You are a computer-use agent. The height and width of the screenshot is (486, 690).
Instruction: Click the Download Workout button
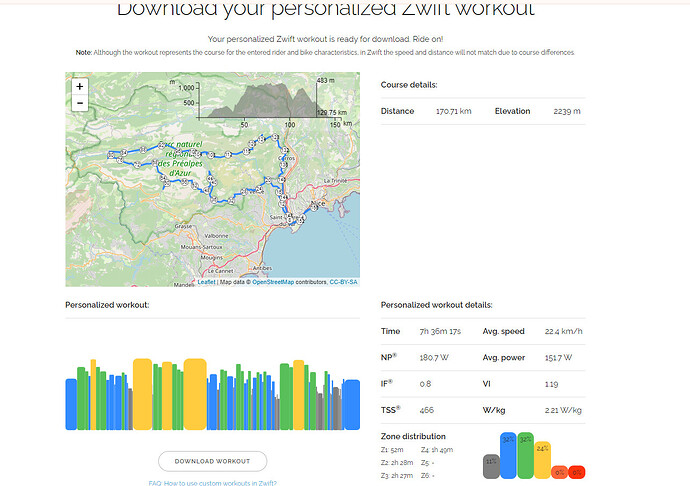pos(213,461)
